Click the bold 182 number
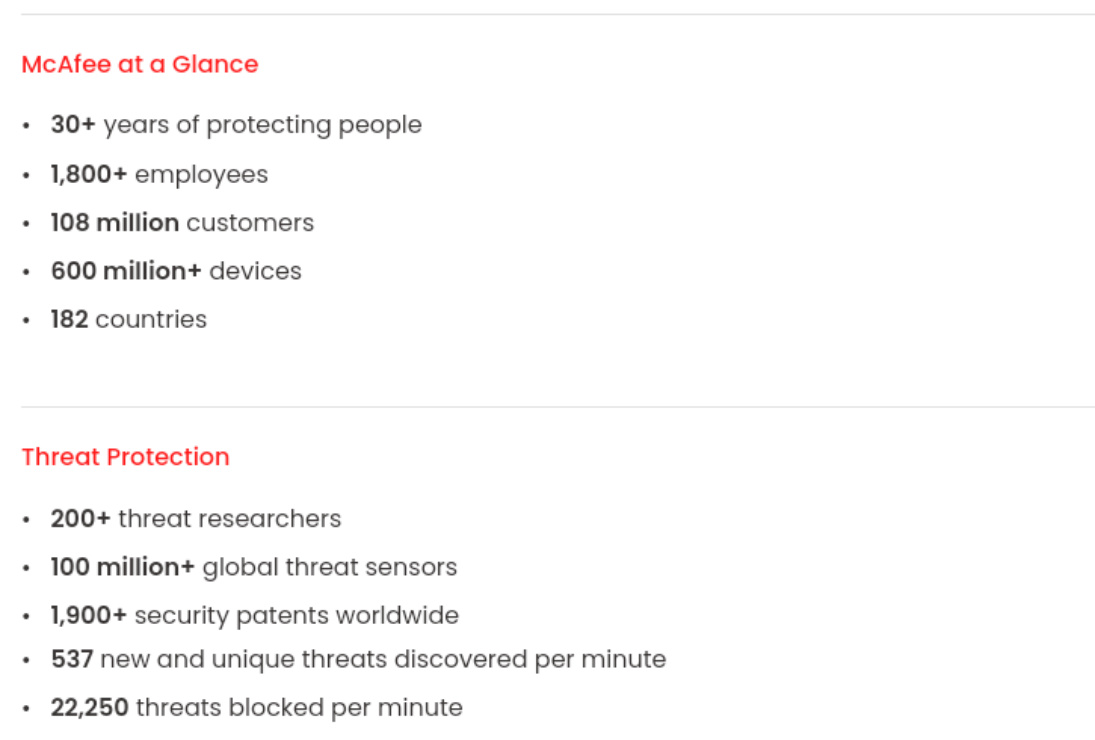The width and height of the screenshot is (1095, 740). tap(70, 319)
